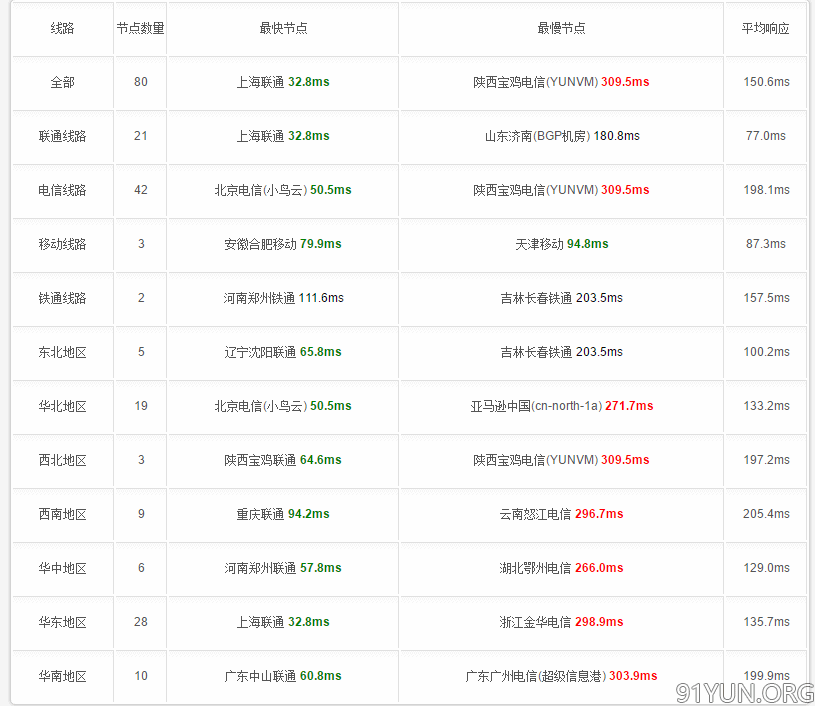The height and width of the screenshot is (706, 815).
Task: Click average response 133.2ms
Action: click(767, 407)
